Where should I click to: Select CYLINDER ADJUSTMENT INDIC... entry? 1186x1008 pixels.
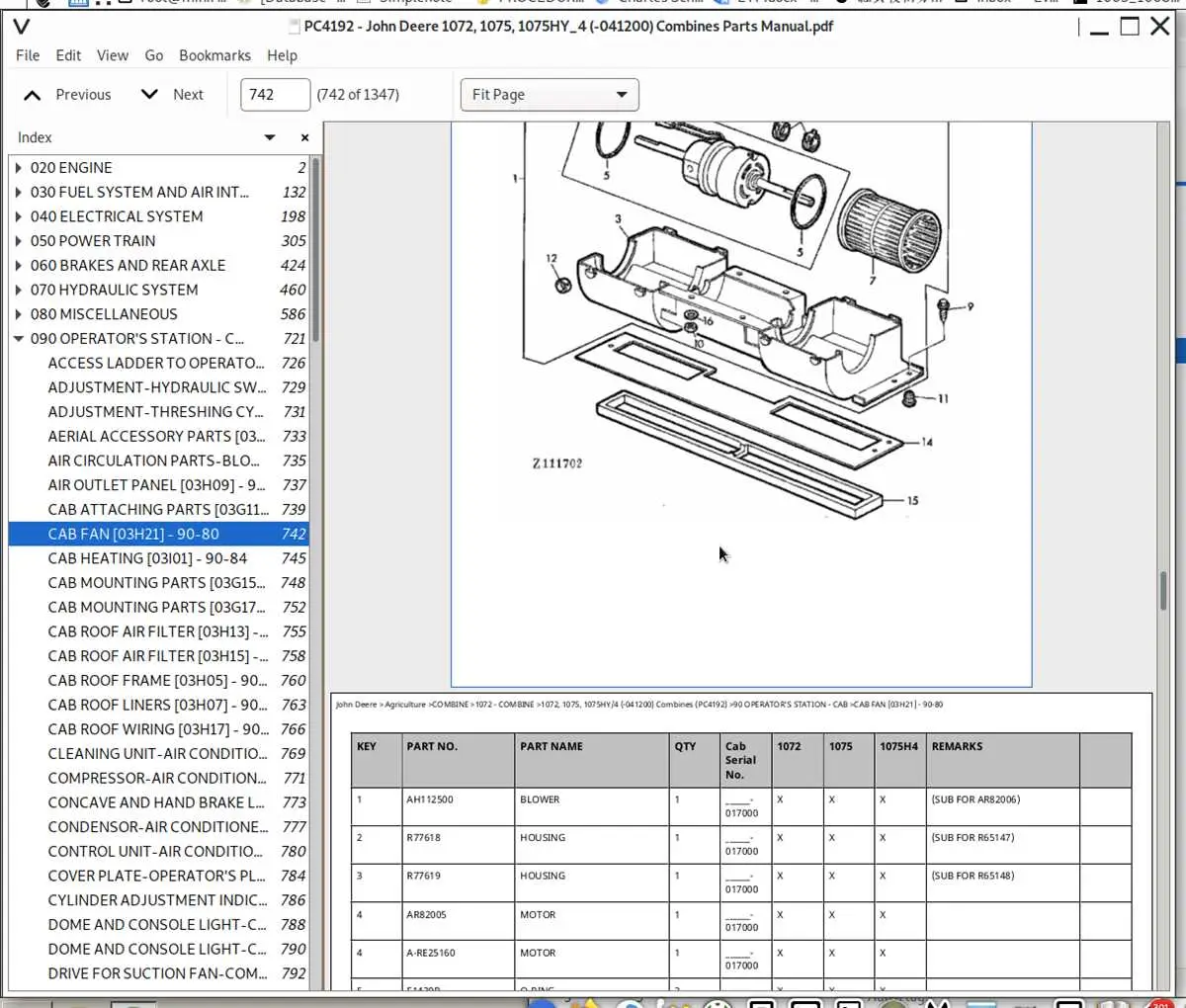(x=158, y=899)
